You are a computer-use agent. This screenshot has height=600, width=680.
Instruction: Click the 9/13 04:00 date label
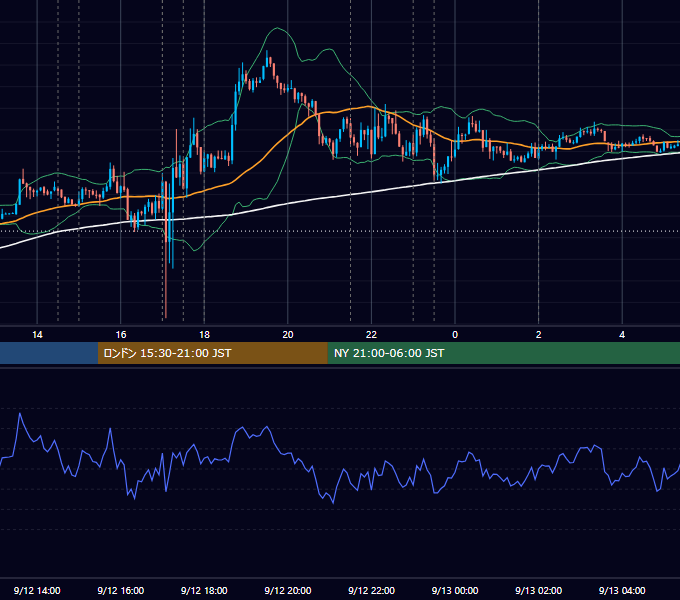pos(622,590)
